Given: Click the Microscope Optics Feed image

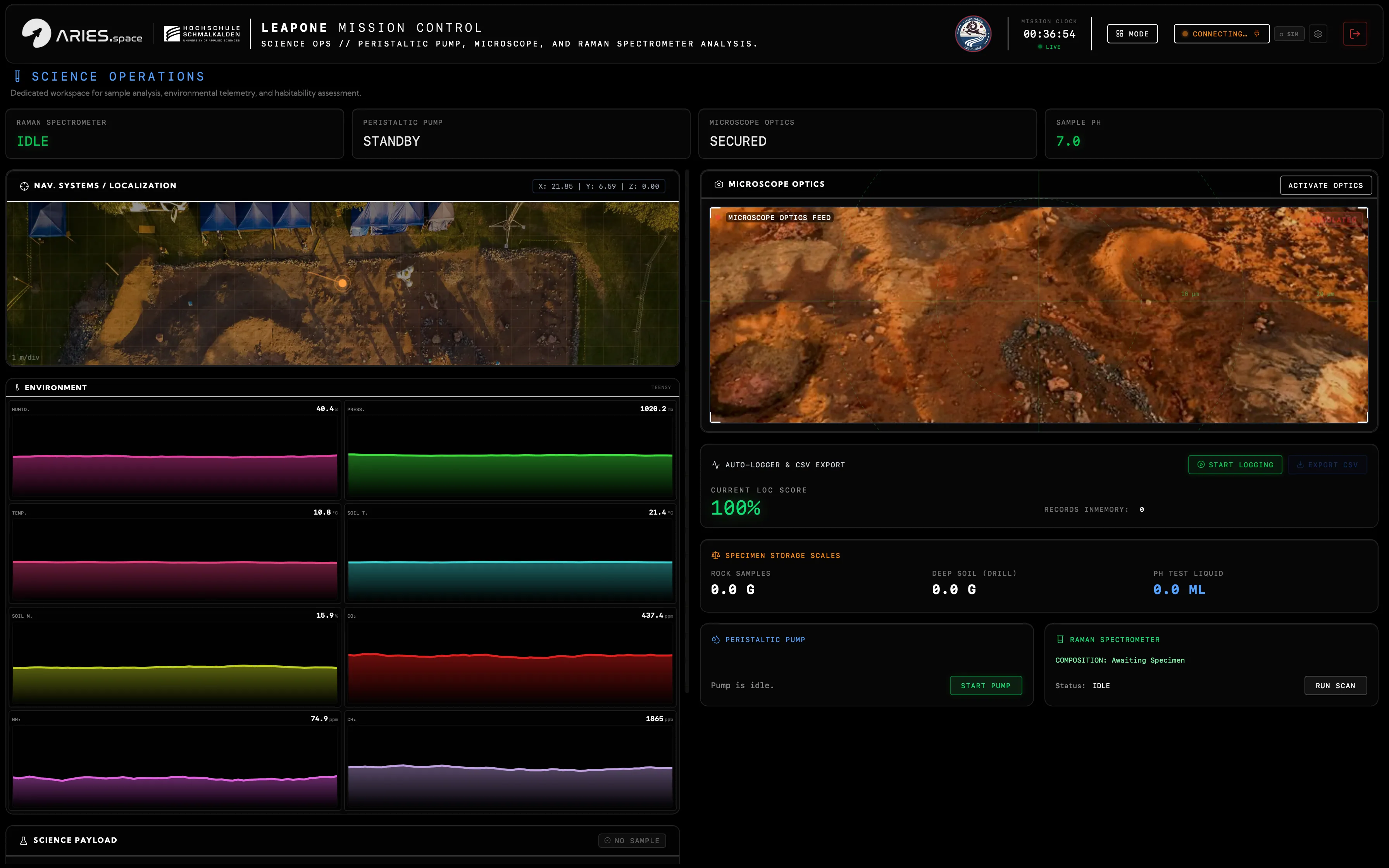Looking at the screenshot, I should 1039,315.
